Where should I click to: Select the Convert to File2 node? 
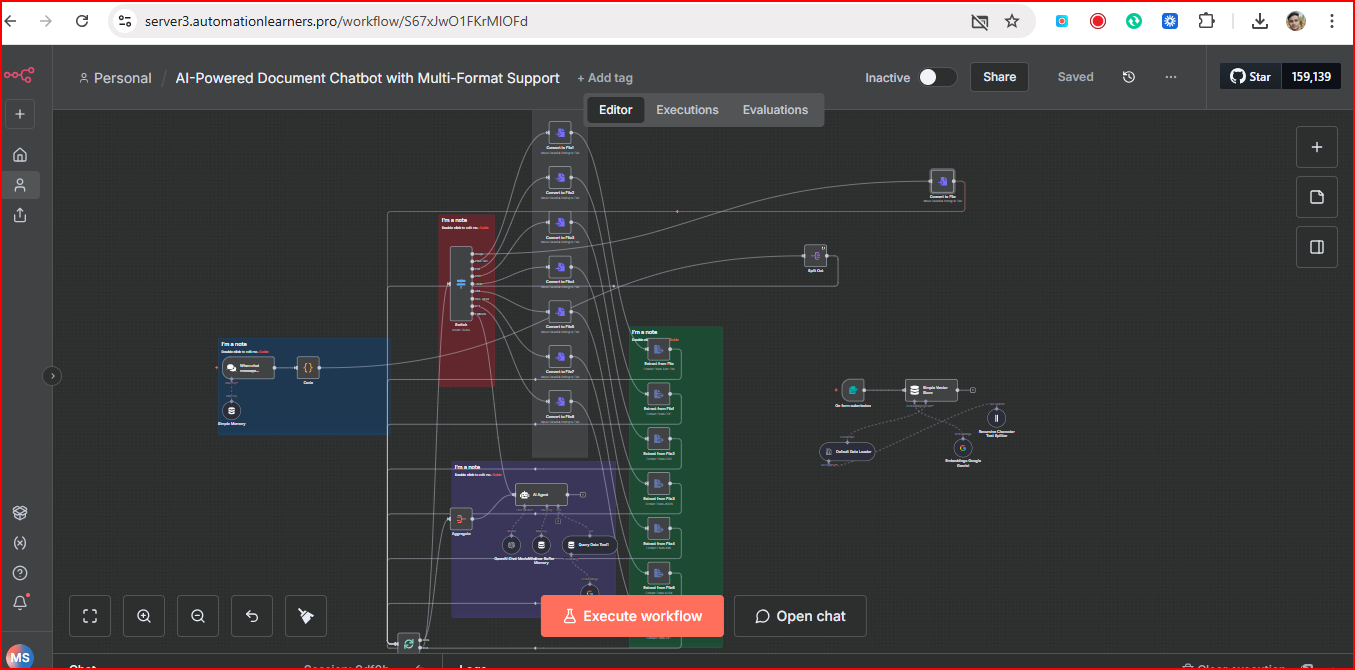click(x=560, y=177)
